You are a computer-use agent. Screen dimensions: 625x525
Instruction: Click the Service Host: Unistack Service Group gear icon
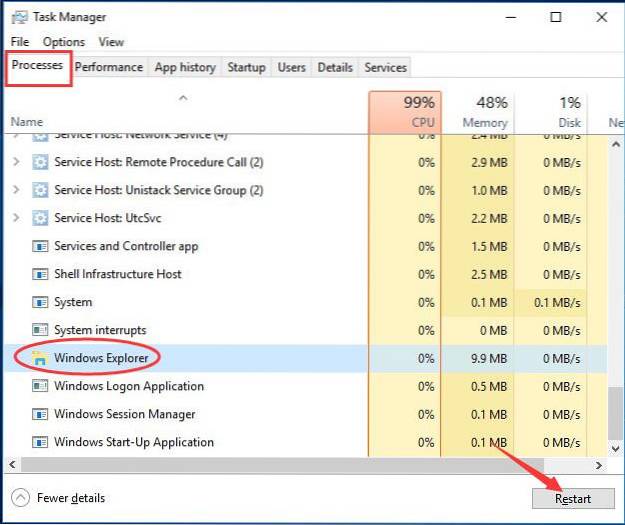40,190
